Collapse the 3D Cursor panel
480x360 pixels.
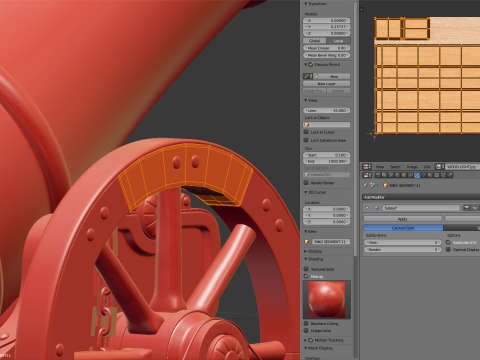306,192
